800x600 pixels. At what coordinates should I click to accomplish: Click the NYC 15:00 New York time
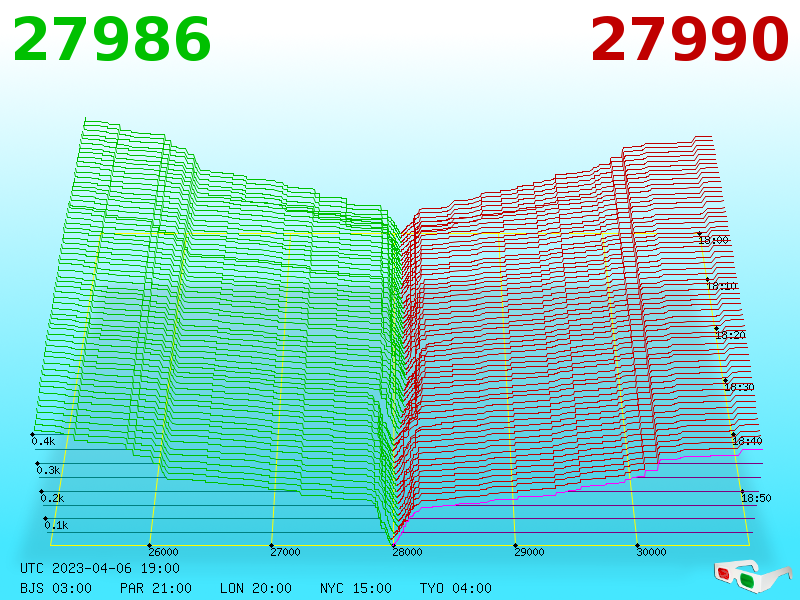tap(356, 588)
